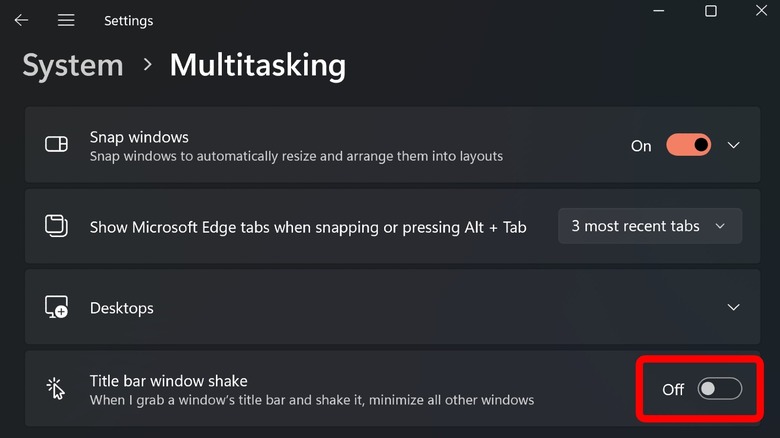Click the Desktops row label
This screenshot has width=780, height=438.
[x=122, y=308]
